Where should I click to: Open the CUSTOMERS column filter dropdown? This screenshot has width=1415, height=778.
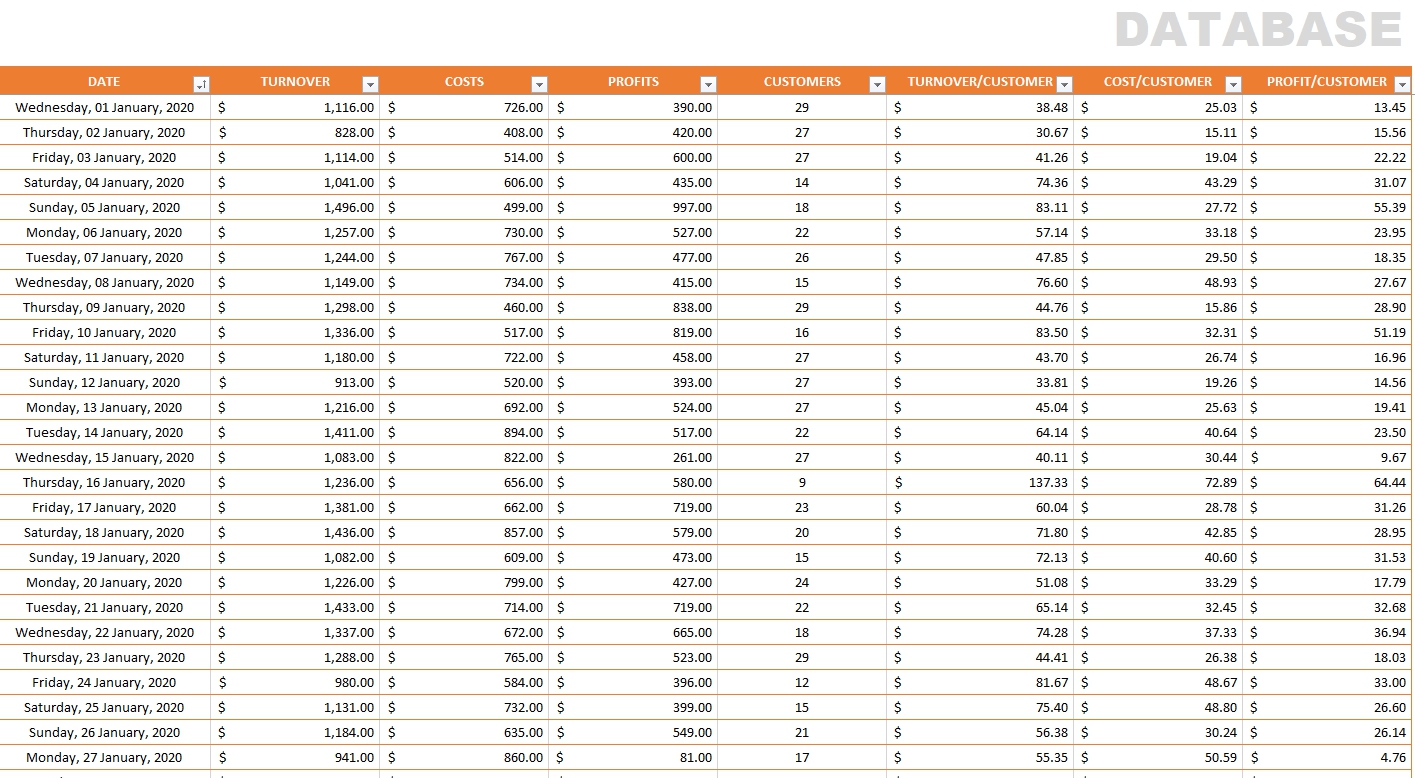pyautogui.click(x=877, y=85)
